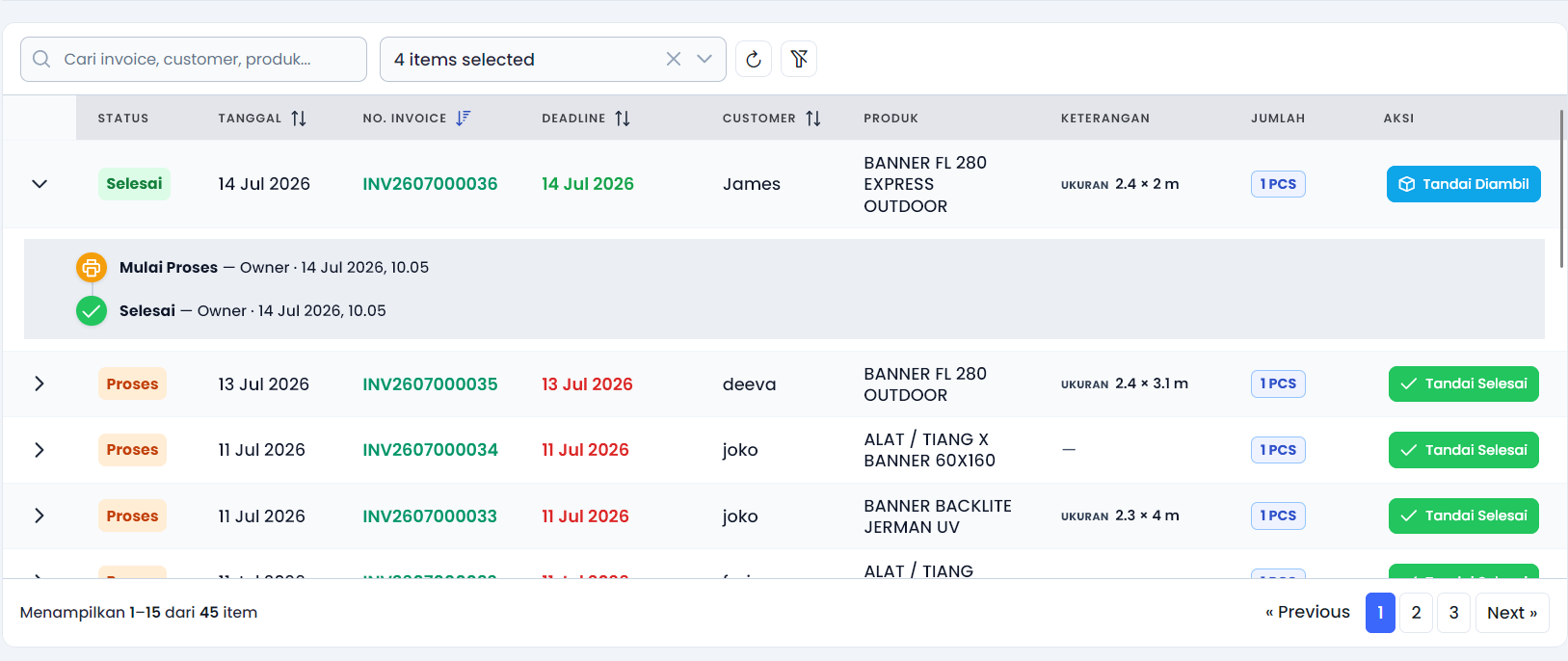Expand the INV2607000033 row

(40, 516)
